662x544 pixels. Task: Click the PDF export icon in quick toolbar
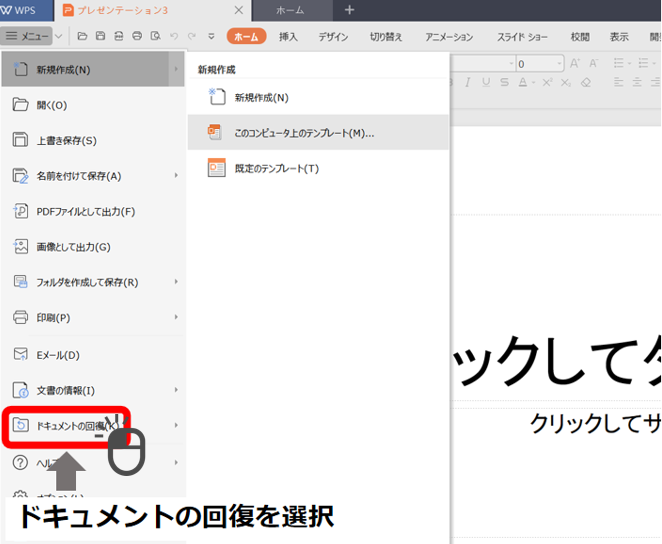pyautogui.click(x=119, y=36)
